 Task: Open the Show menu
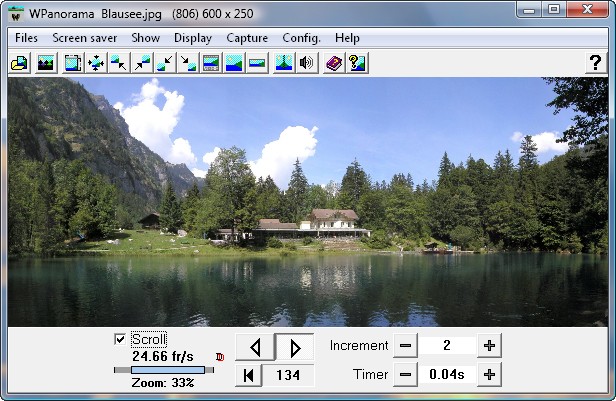(145, 38)
